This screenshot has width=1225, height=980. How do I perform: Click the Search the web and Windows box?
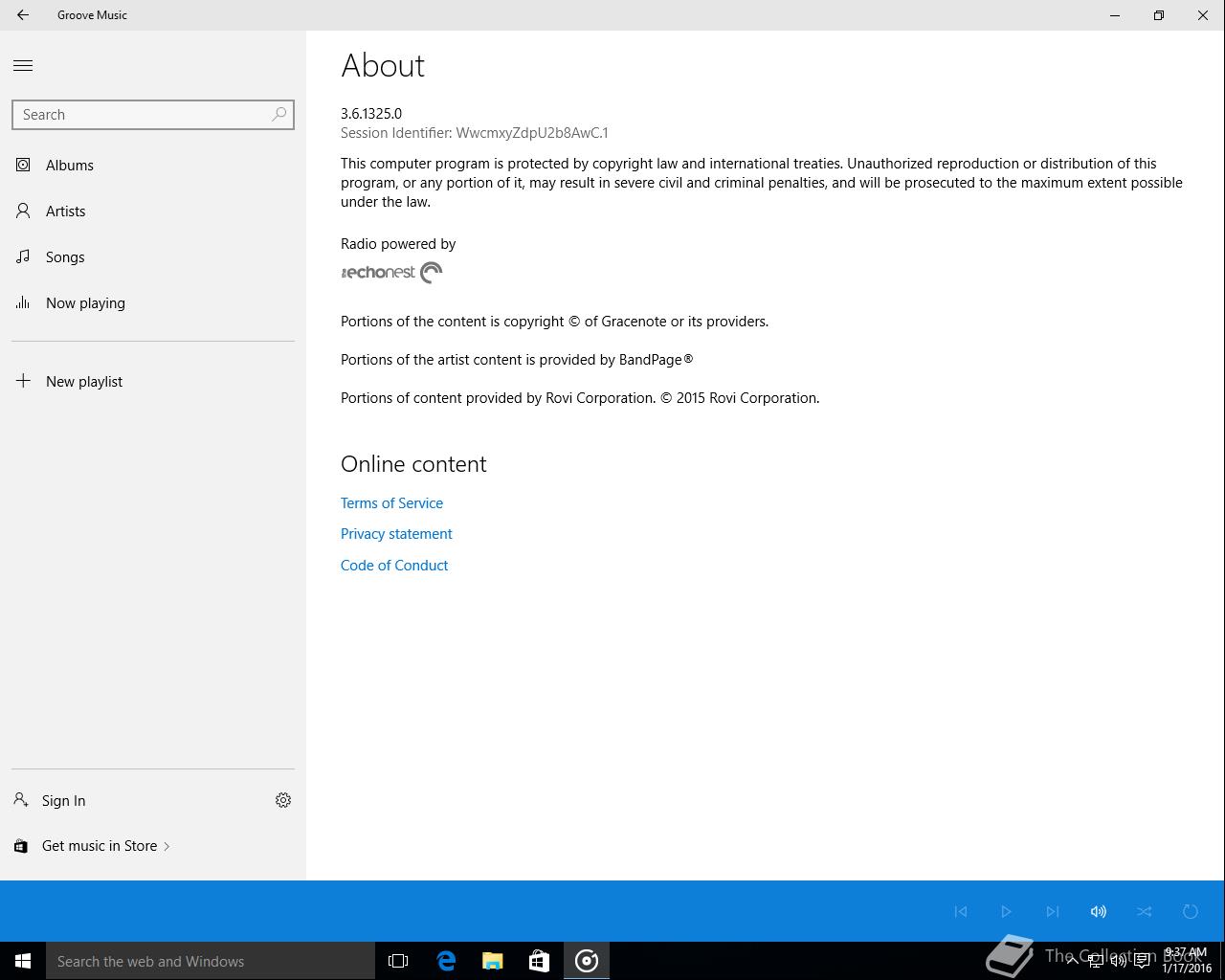point(211,961)
